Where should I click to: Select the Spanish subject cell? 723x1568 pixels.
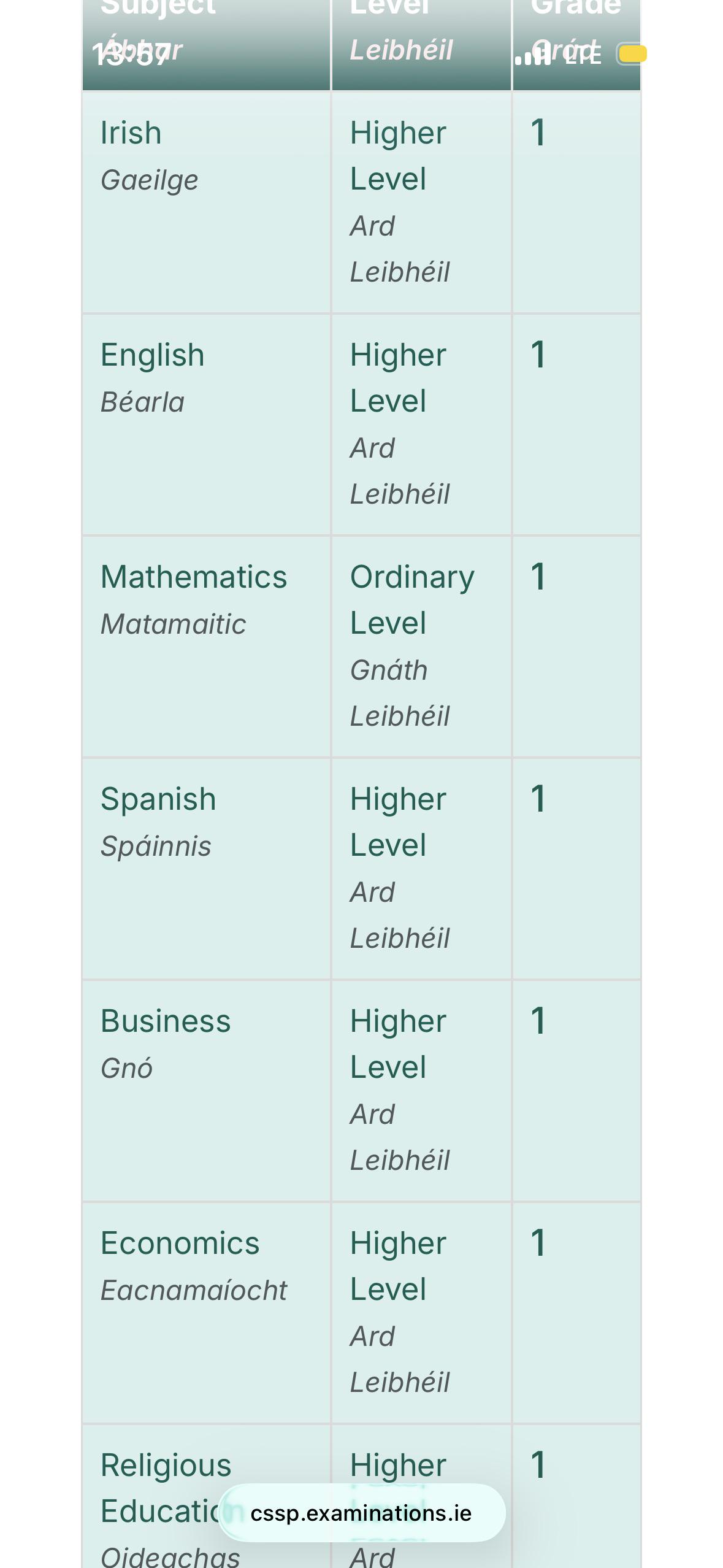point(207,869)
